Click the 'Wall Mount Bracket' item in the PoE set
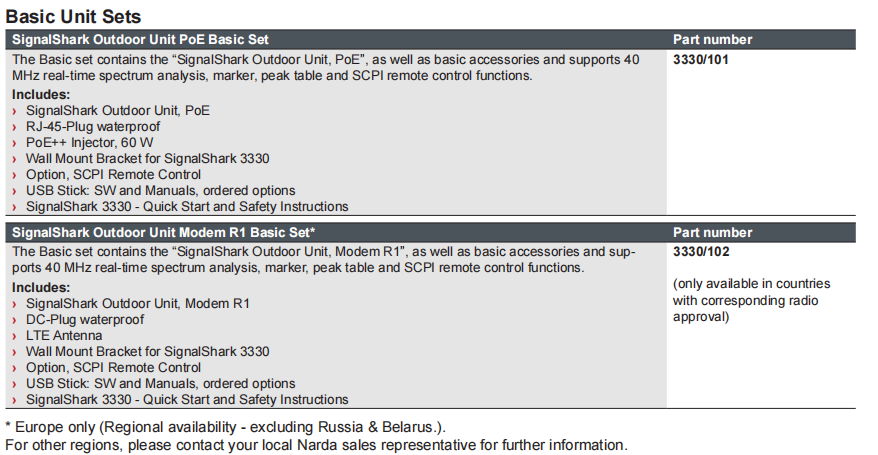Screen dimensions: 878x455 (148, 159)
